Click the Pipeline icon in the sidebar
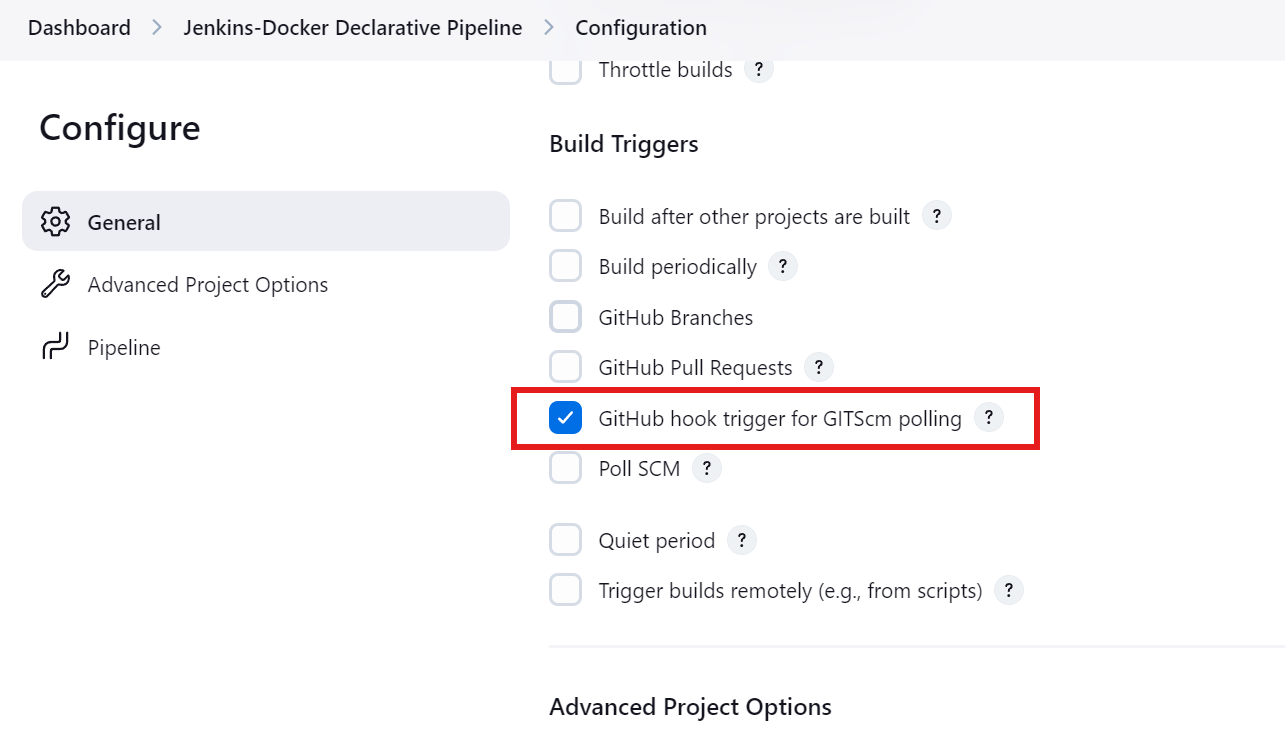 55,347
